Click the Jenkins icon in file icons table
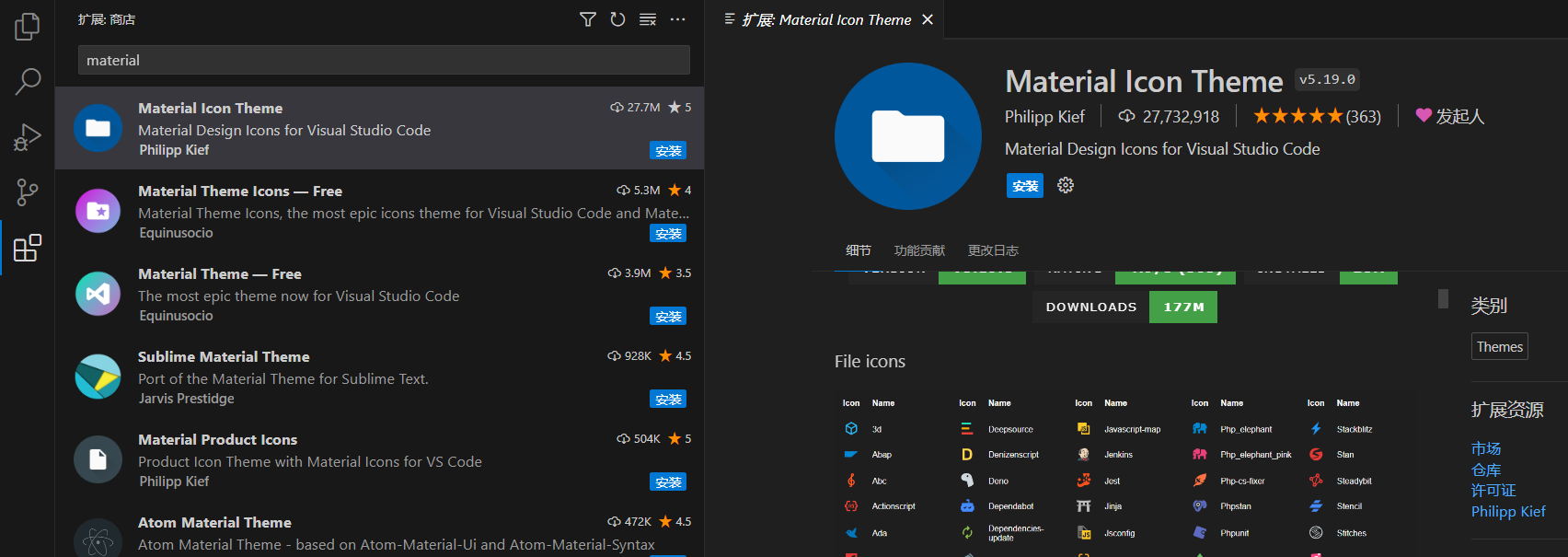Screen dimensions: 1568x557 (x=1084, y=455)
